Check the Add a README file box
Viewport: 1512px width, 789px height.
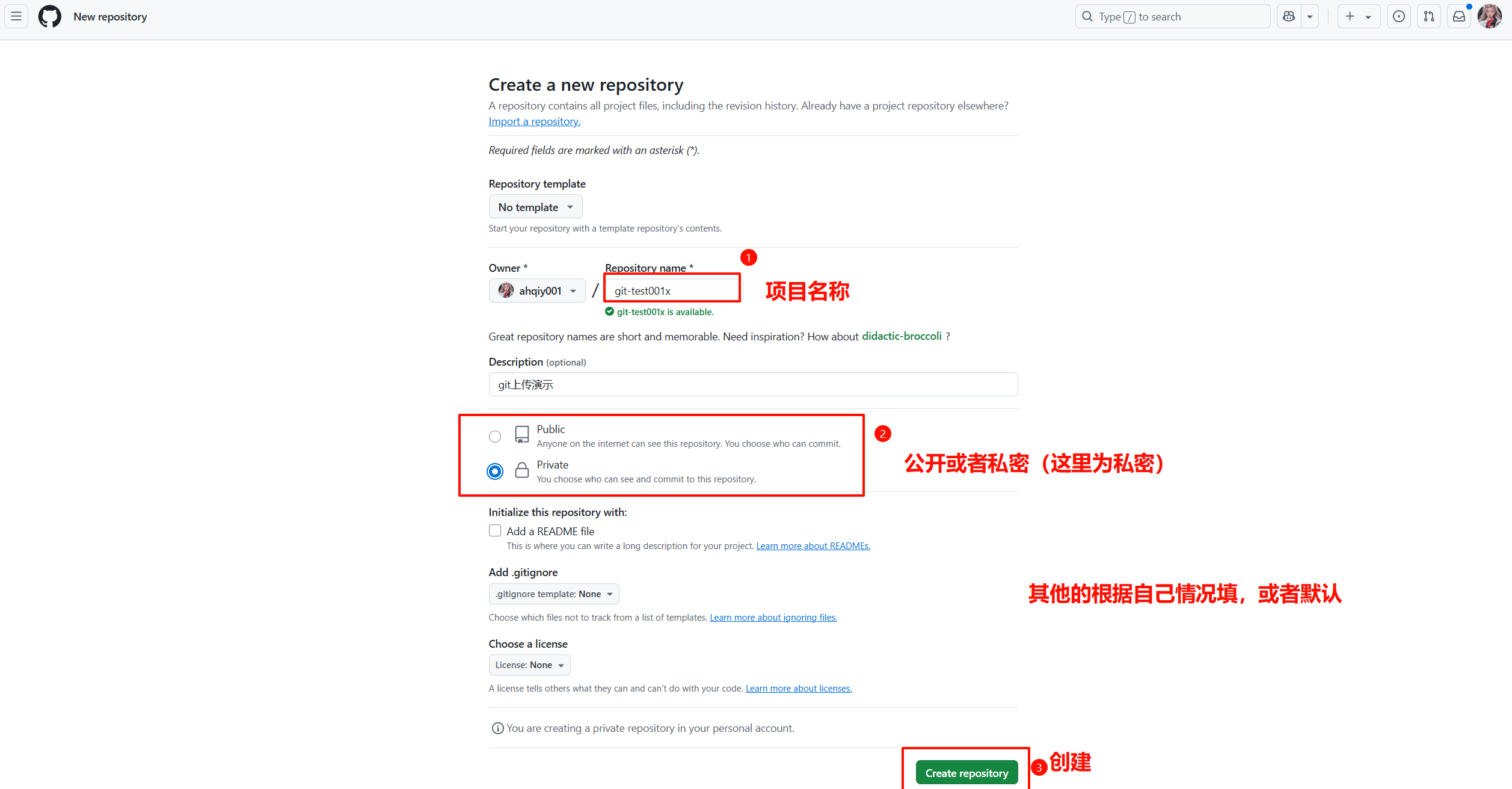click(495, 531)
